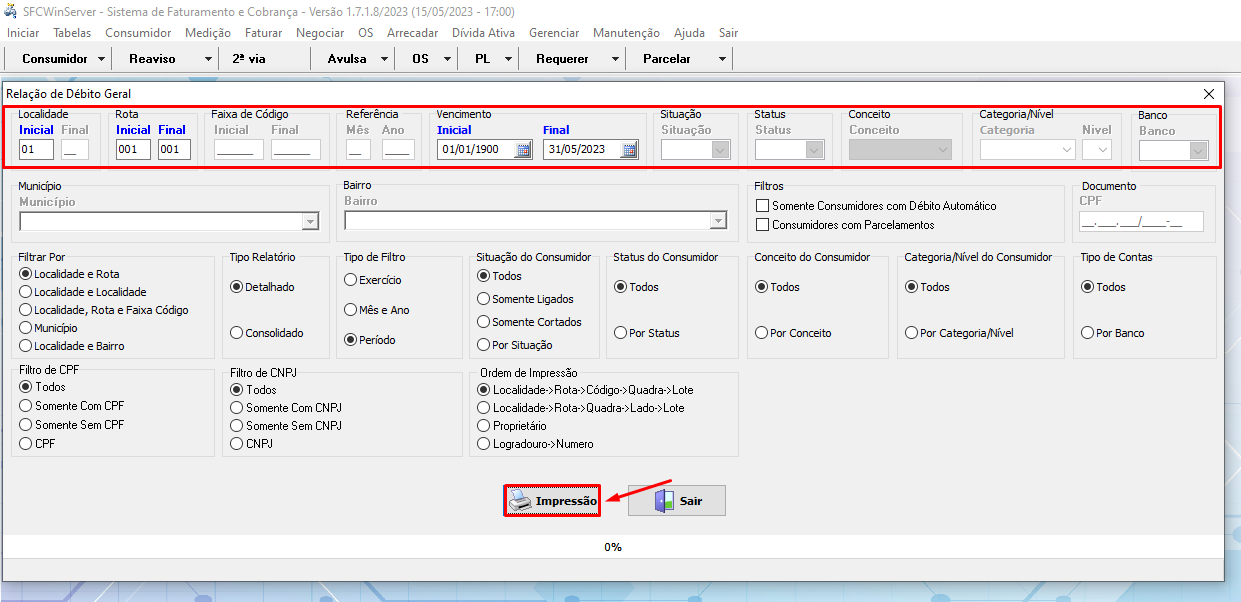
Task: Enable Somente Consumidores com Débito Automático
Action: pyautogui.click(x=763, y=206)
